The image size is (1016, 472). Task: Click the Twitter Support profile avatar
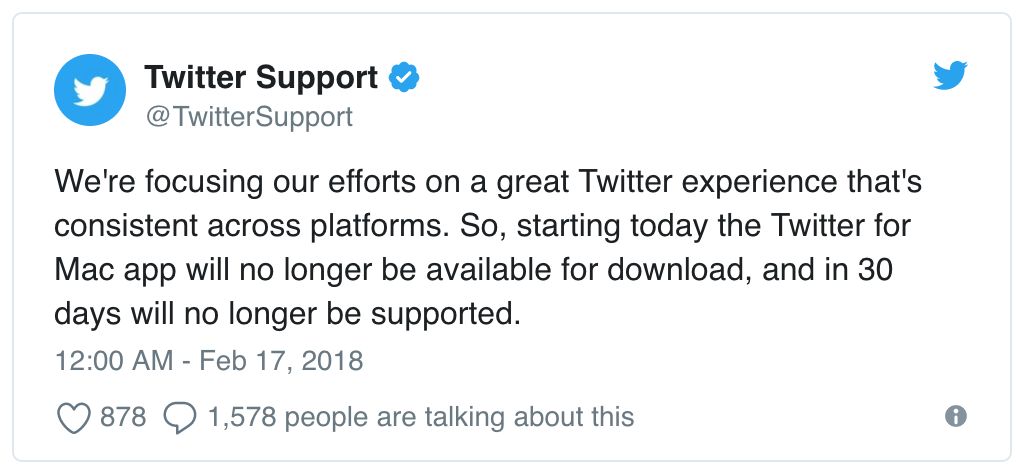click(x=91, y=91)
